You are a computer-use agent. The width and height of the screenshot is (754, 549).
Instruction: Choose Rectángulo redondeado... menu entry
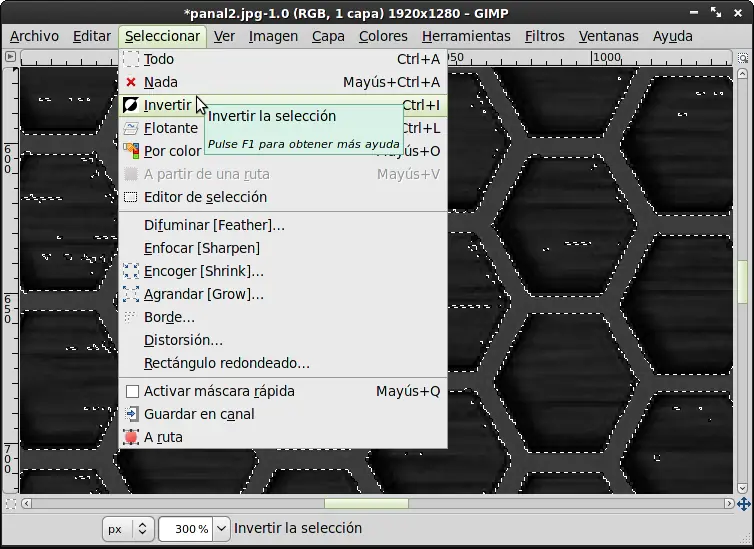click(283, 363)
